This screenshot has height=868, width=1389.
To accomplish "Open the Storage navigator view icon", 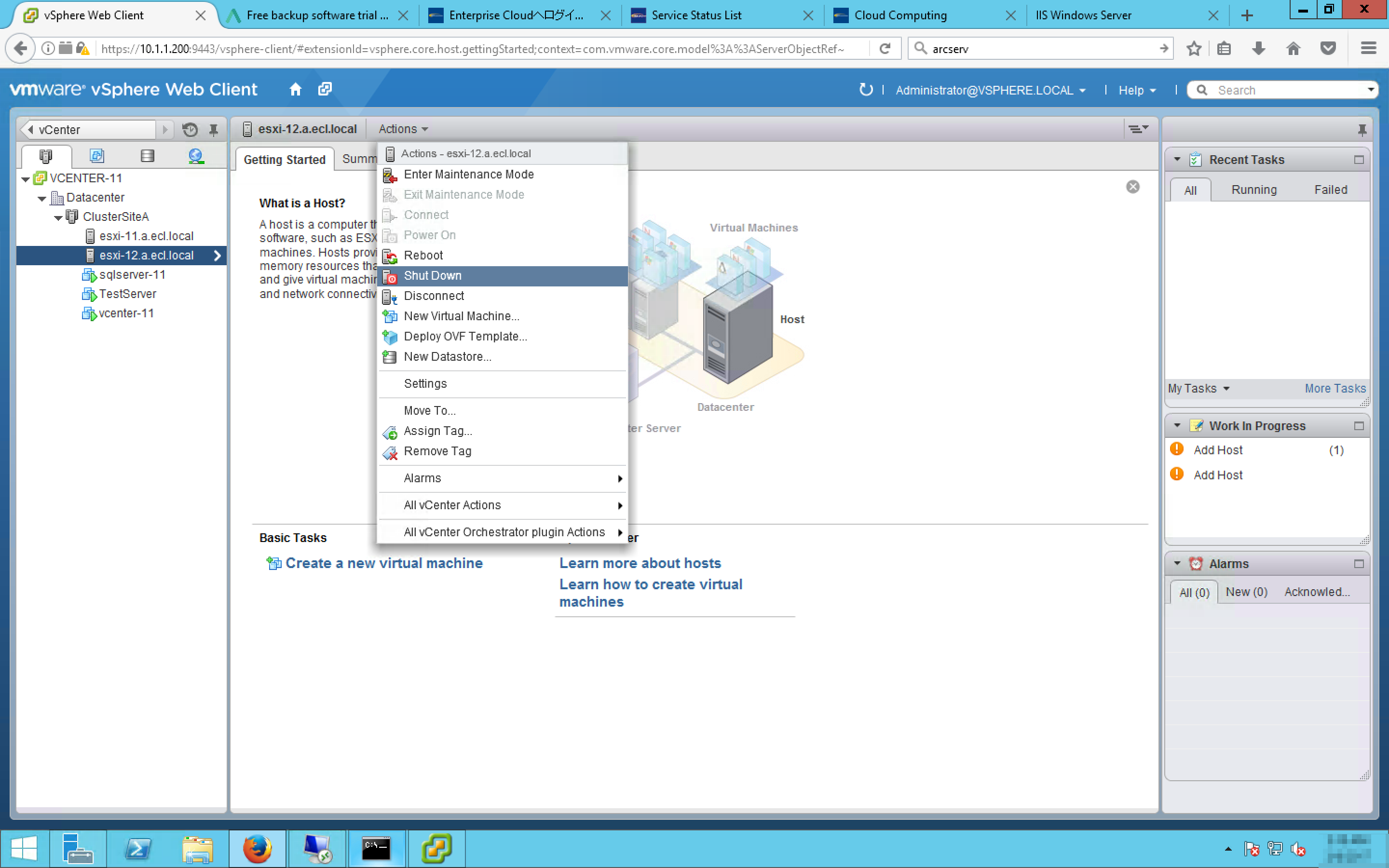I will pyautogui.click(x=147, y=156).
